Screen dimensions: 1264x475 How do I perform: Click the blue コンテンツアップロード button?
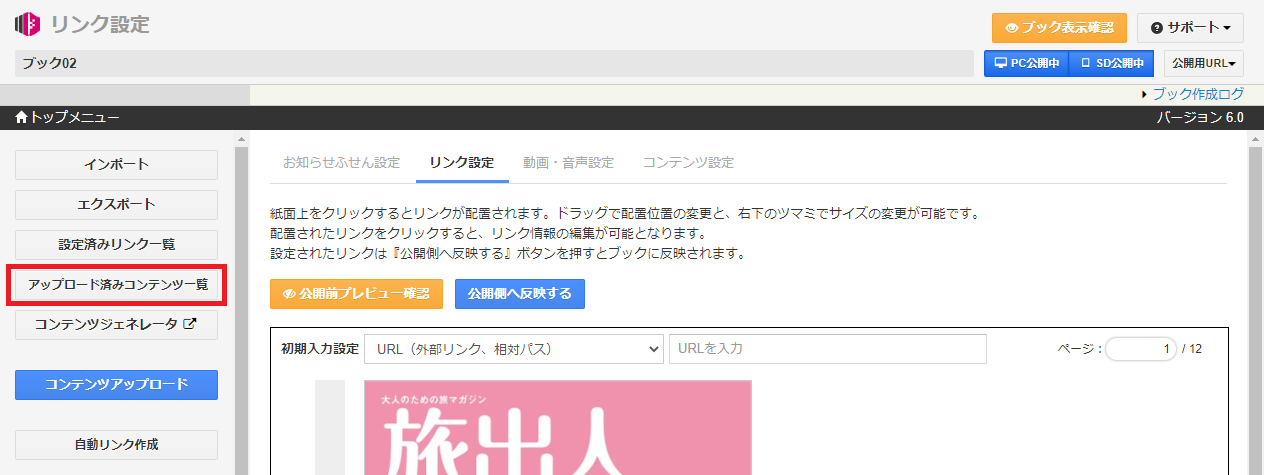[116, 385]
